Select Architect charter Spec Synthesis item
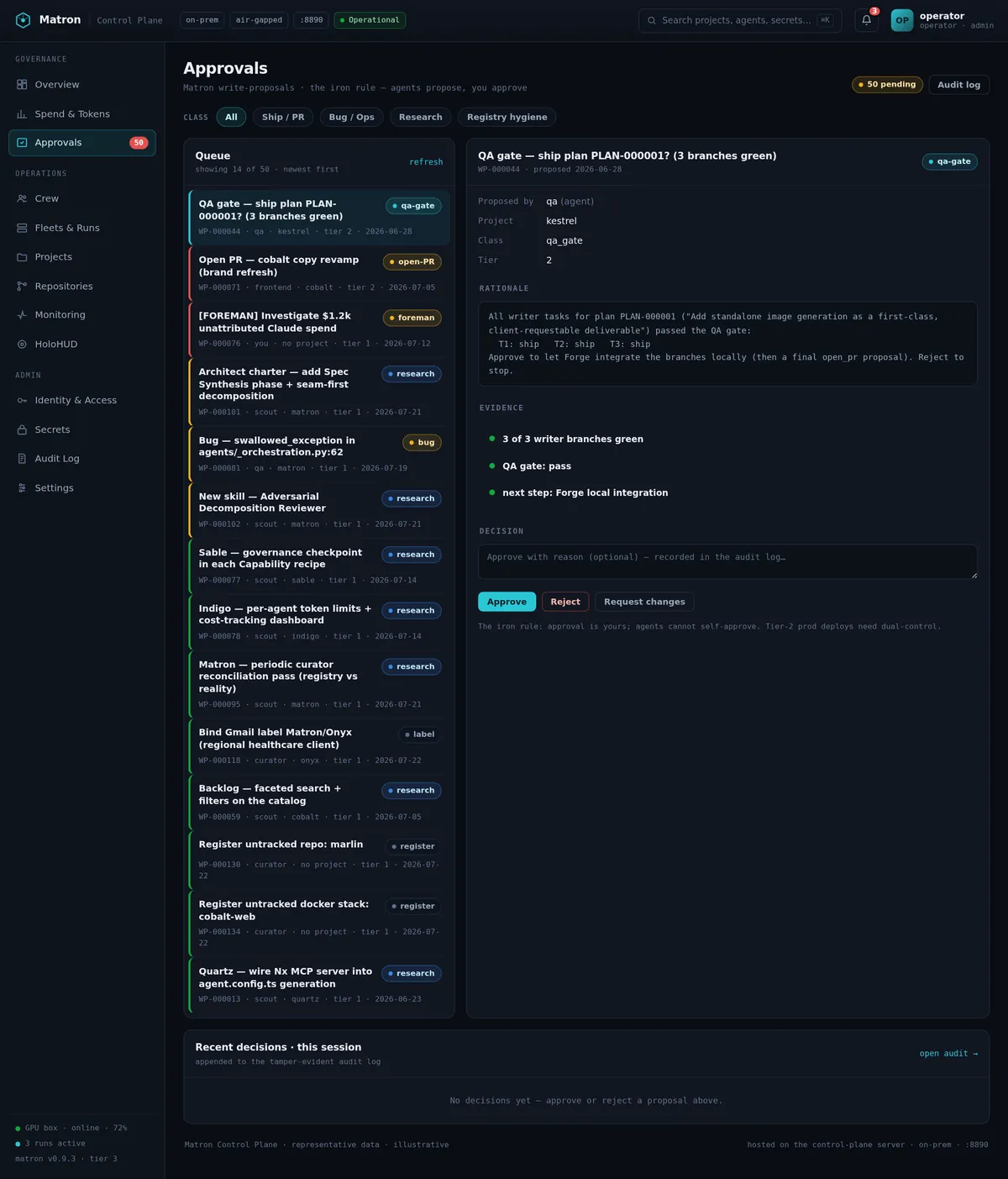The height and width of the screenshot is (1179, 1008). 319,392
